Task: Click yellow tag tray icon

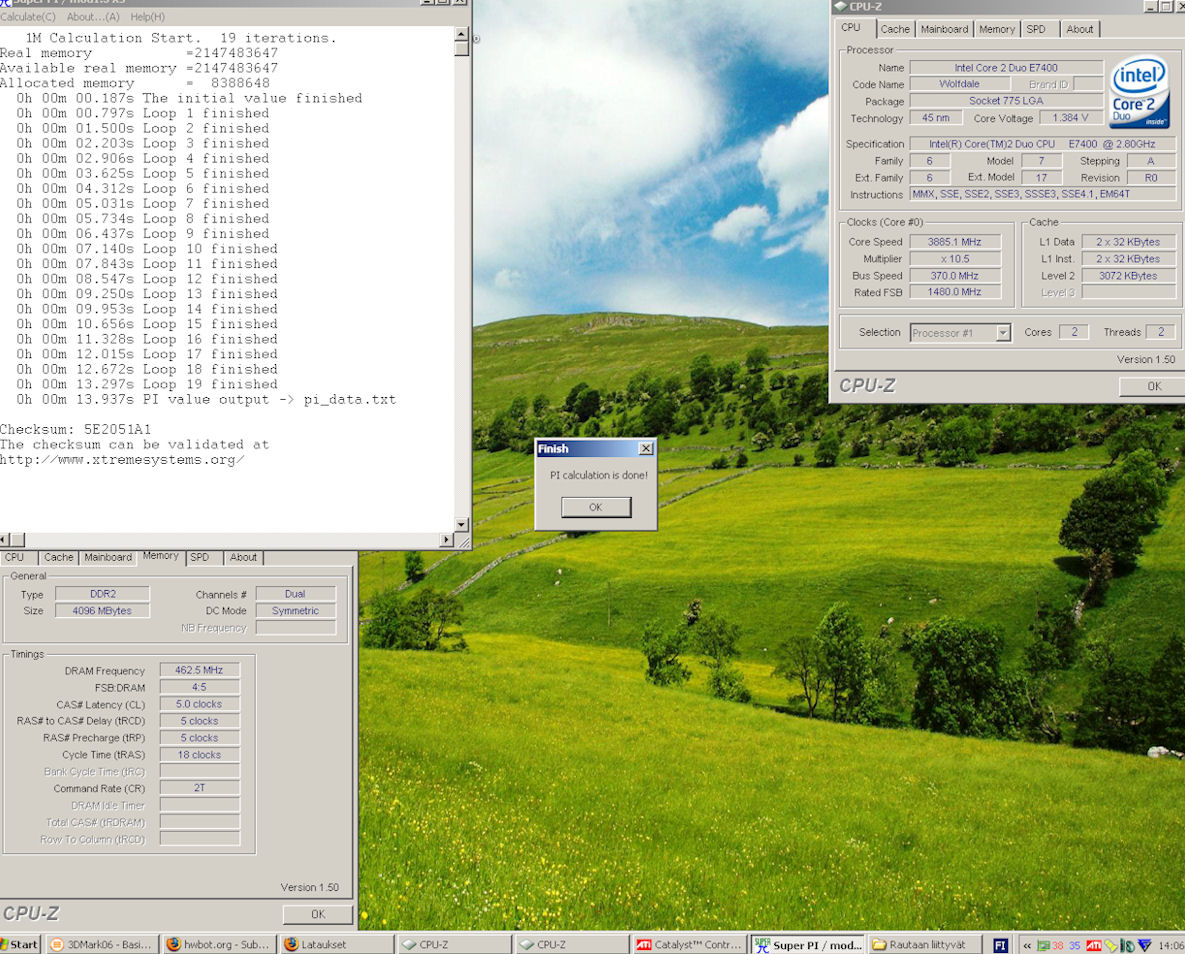Action: point(1110,945)
